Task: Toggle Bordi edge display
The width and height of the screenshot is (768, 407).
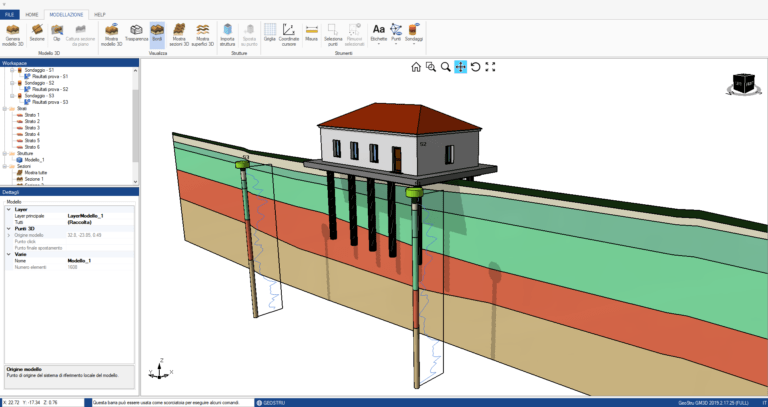Action: (157, 30)
